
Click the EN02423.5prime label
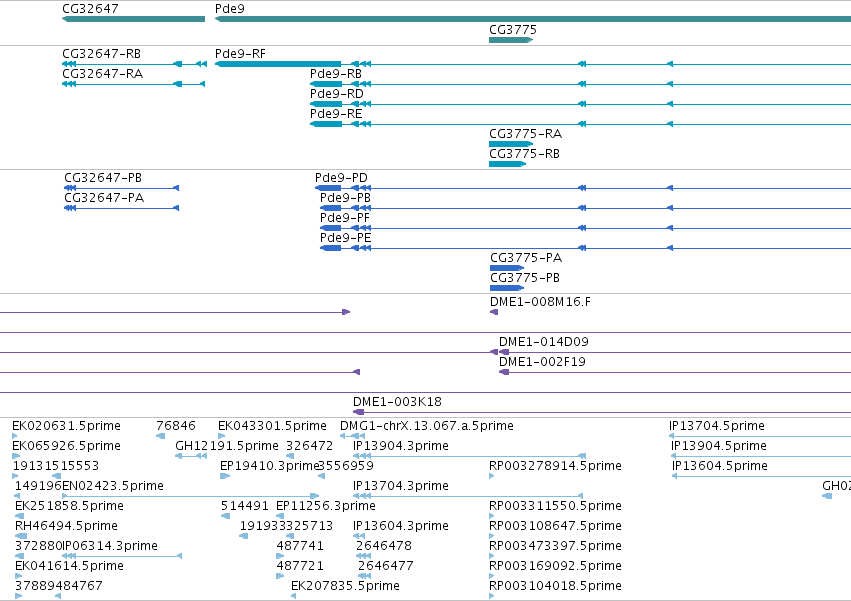coord(113,486)
